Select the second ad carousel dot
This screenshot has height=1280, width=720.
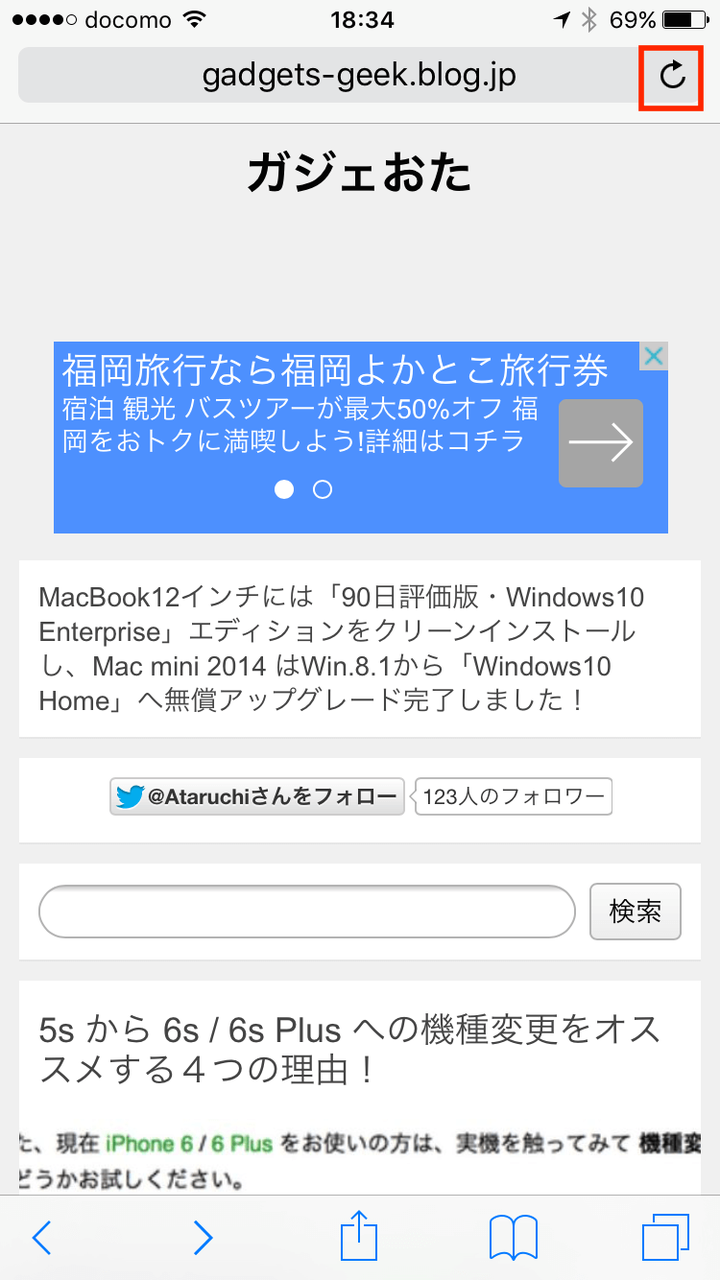[322, 489]
